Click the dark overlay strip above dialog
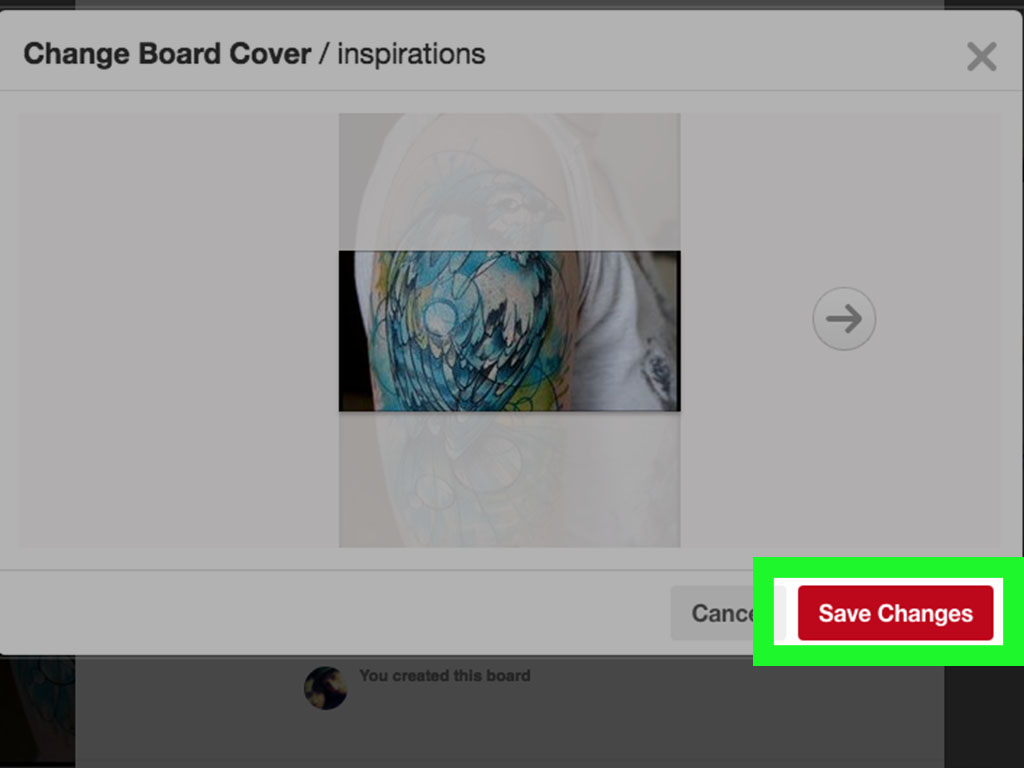The height and width of the screenshot is (768, 1024). click(x=509, y=4)
